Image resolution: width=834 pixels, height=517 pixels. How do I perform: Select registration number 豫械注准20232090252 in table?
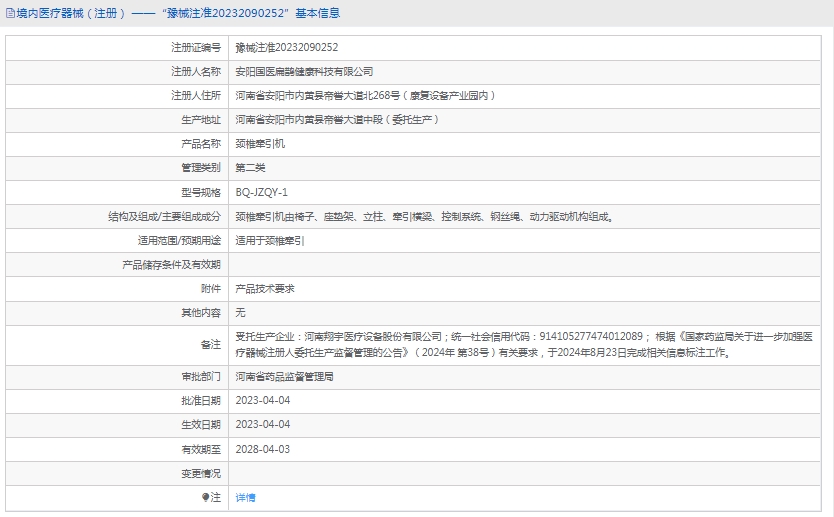coord(286,47)
